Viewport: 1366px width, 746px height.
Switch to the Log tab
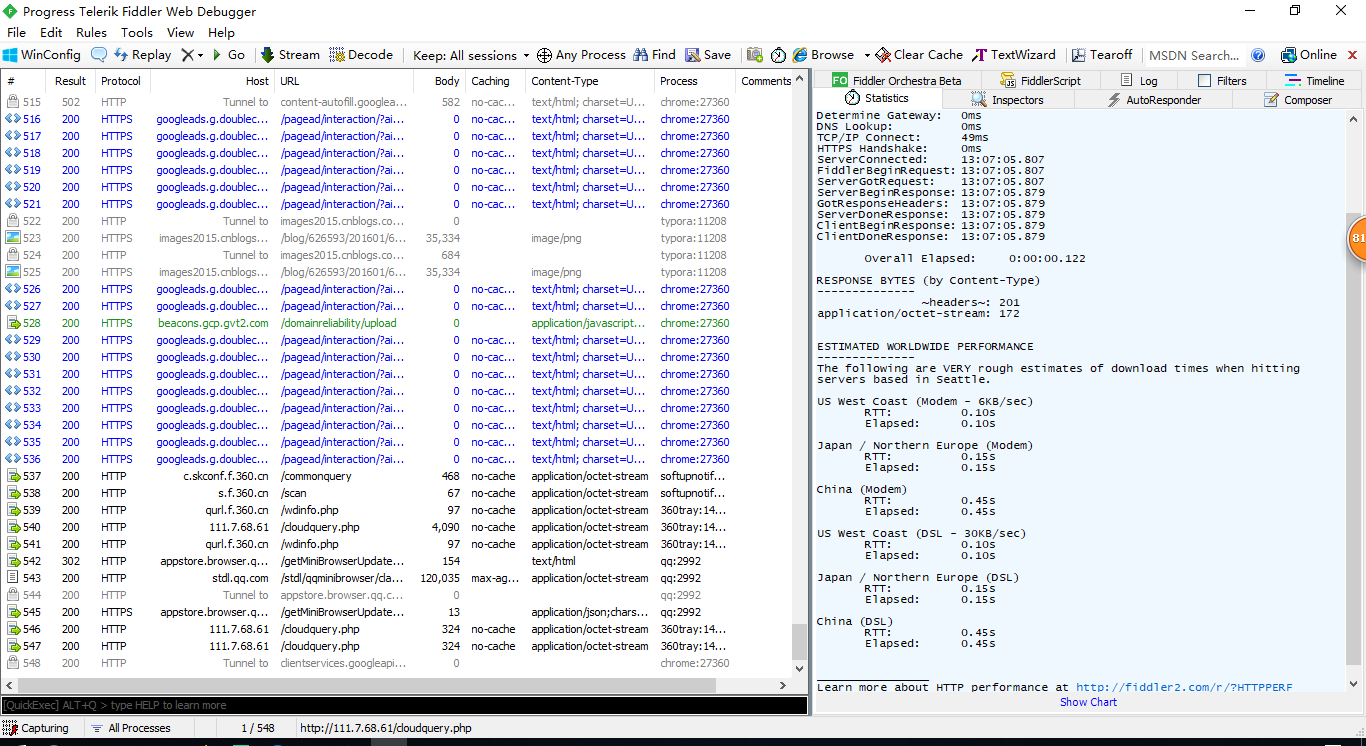pos(1139,81)
